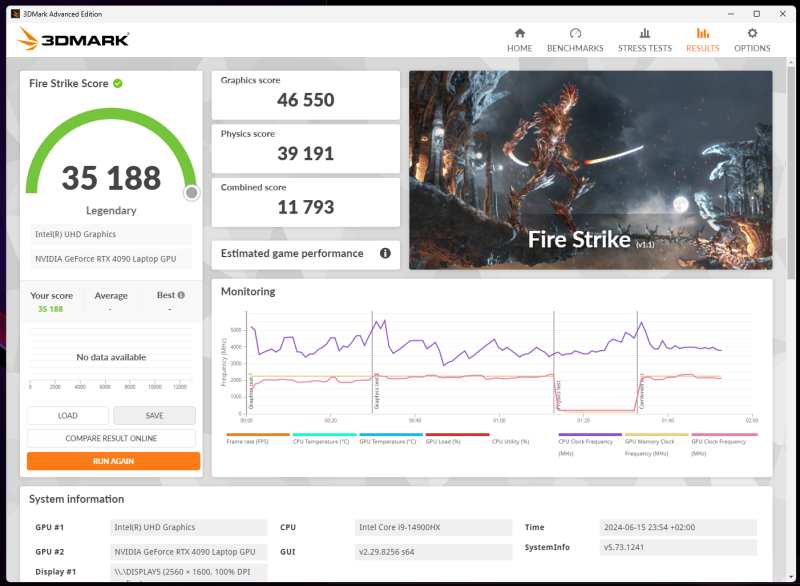Click the Graphics test 2 marker line
Viewport: 800px width, 586px height.
click(372, 362)
